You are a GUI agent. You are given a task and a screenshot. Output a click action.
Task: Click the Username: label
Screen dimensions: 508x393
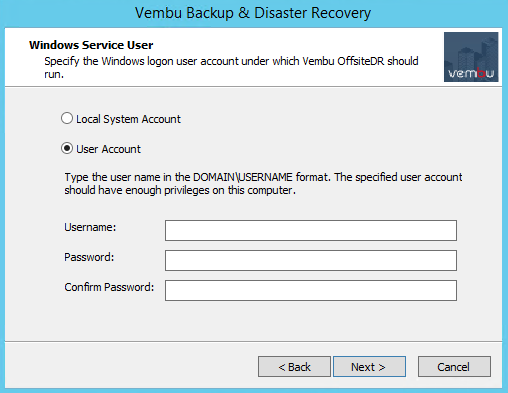coord(90,227)
